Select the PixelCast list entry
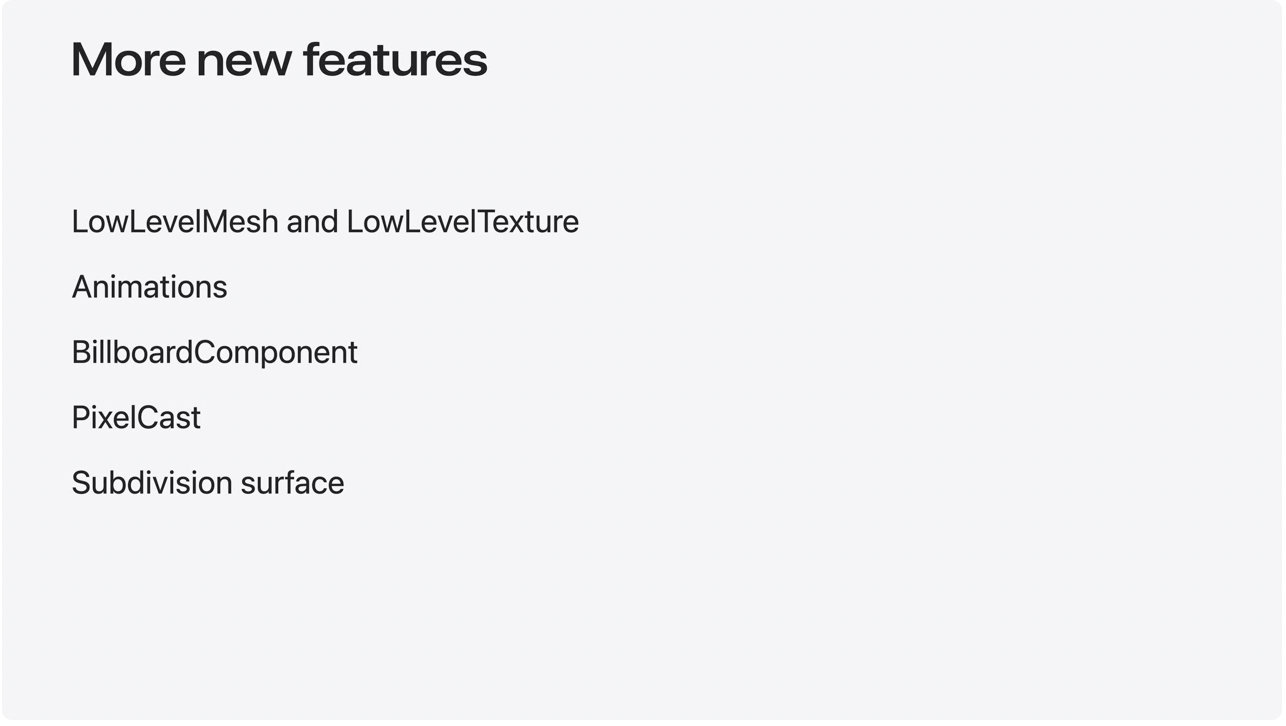The image size is (1286, 726). click(136, 417)
